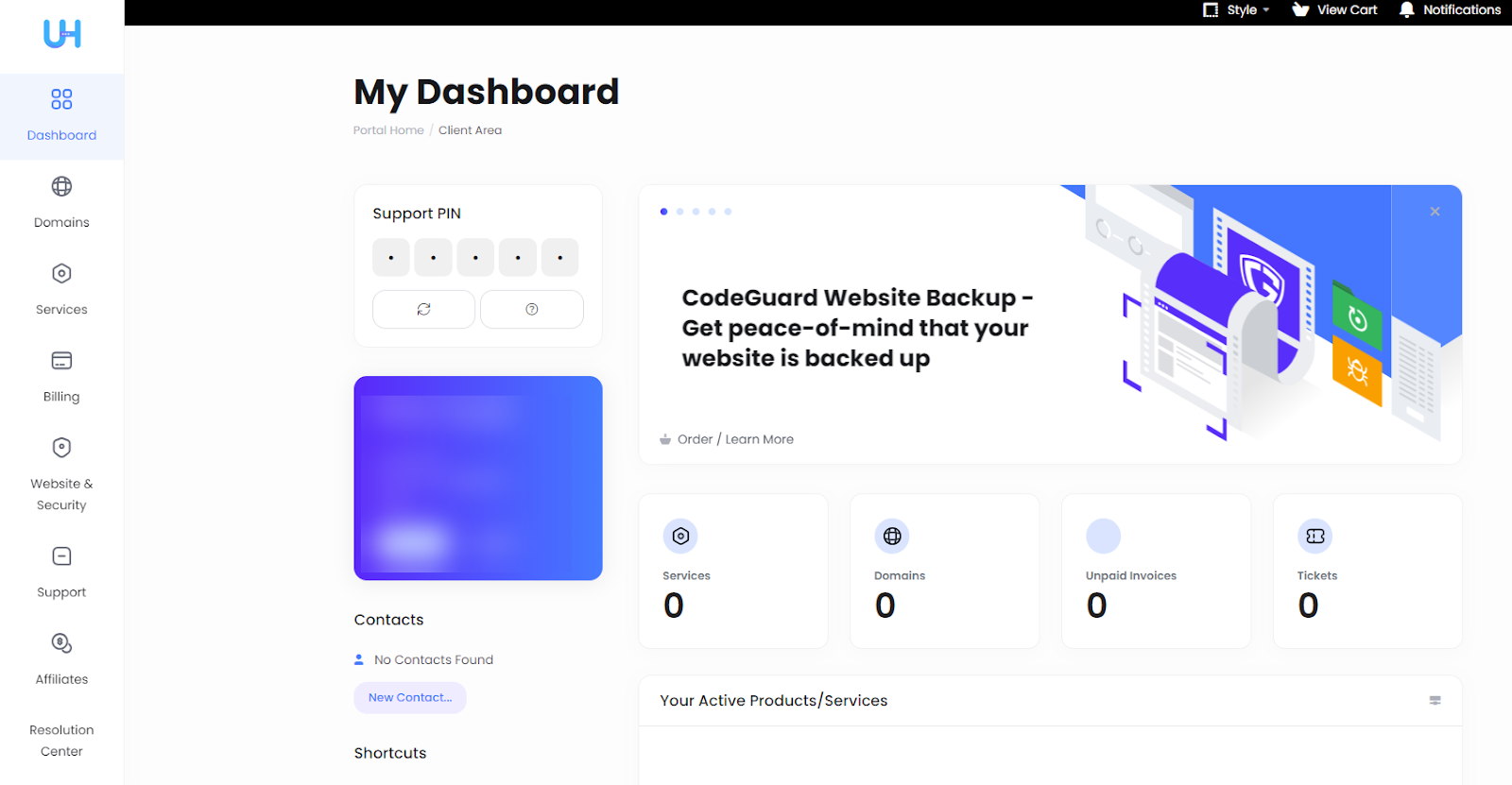Open Services sidebar menu item
The image size is (1512, 785).
(x=61, y=291)
